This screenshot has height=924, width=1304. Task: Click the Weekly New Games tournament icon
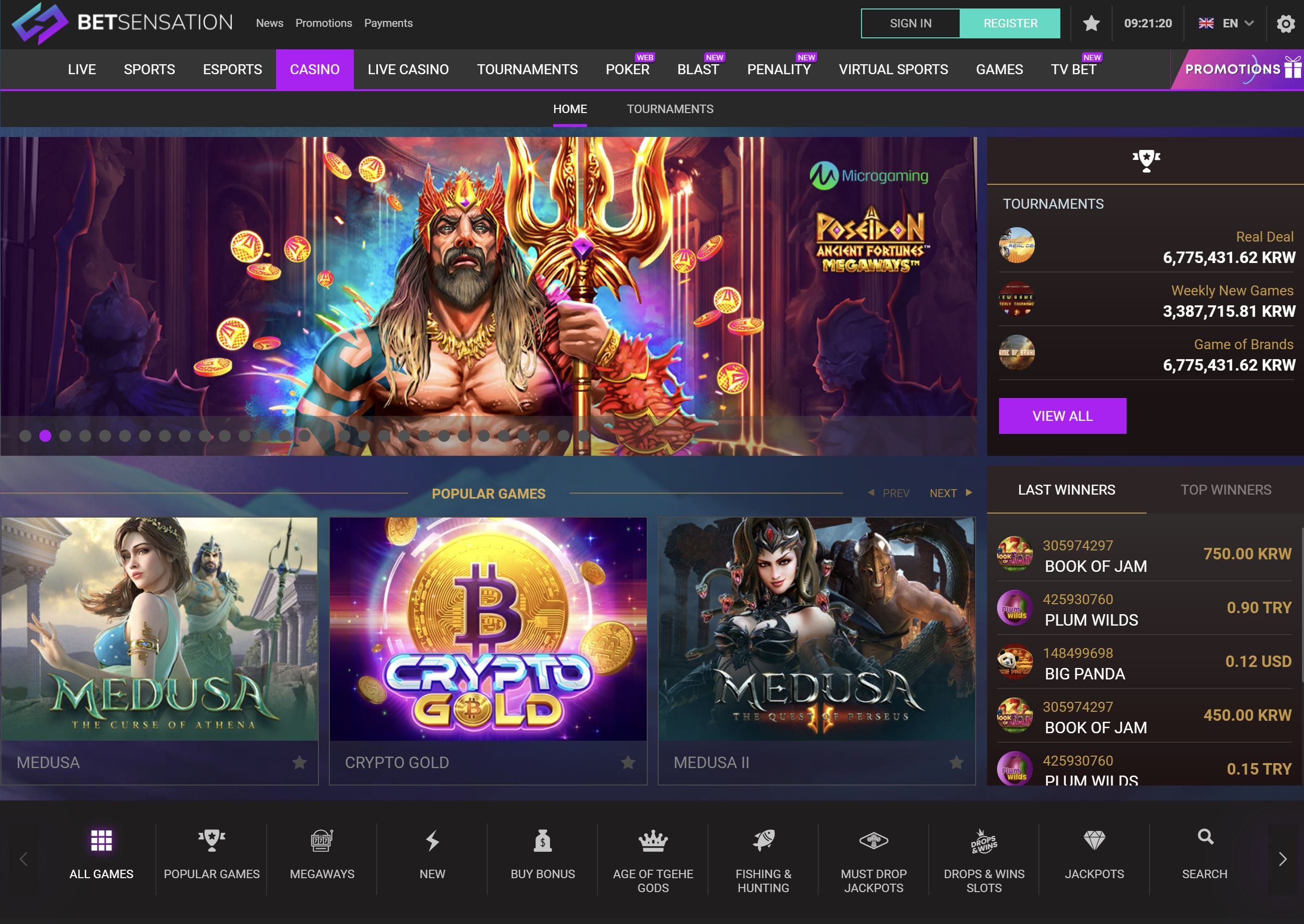click(x=1016, y=299)
